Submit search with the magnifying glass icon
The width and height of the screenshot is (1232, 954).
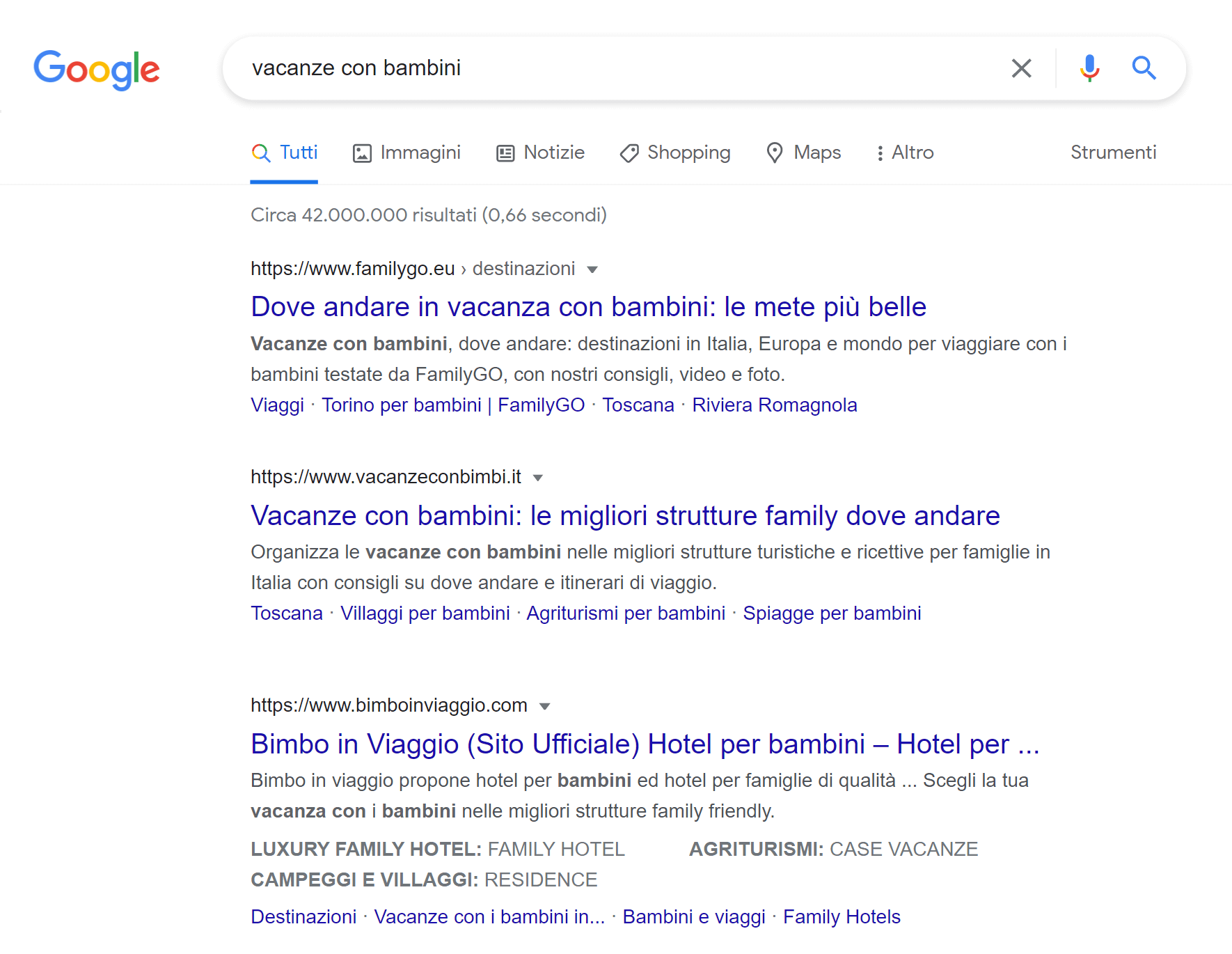point(1144,68)
